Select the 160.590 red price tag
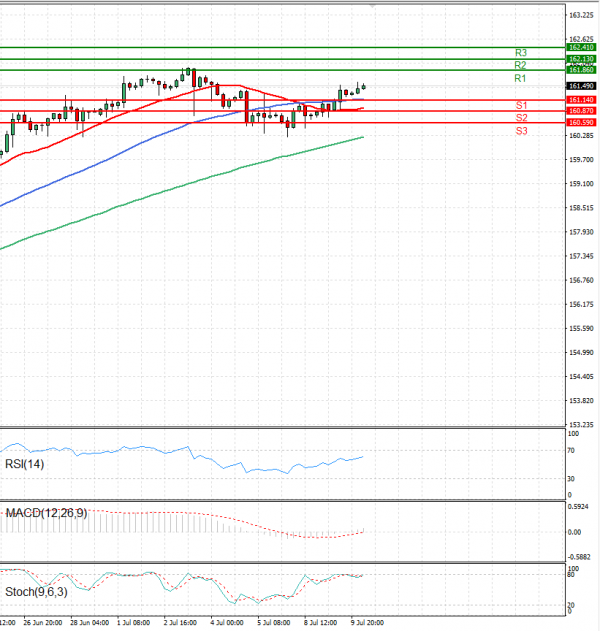The height and width of the screenshot is (631, 600). [x=581, y=122]
